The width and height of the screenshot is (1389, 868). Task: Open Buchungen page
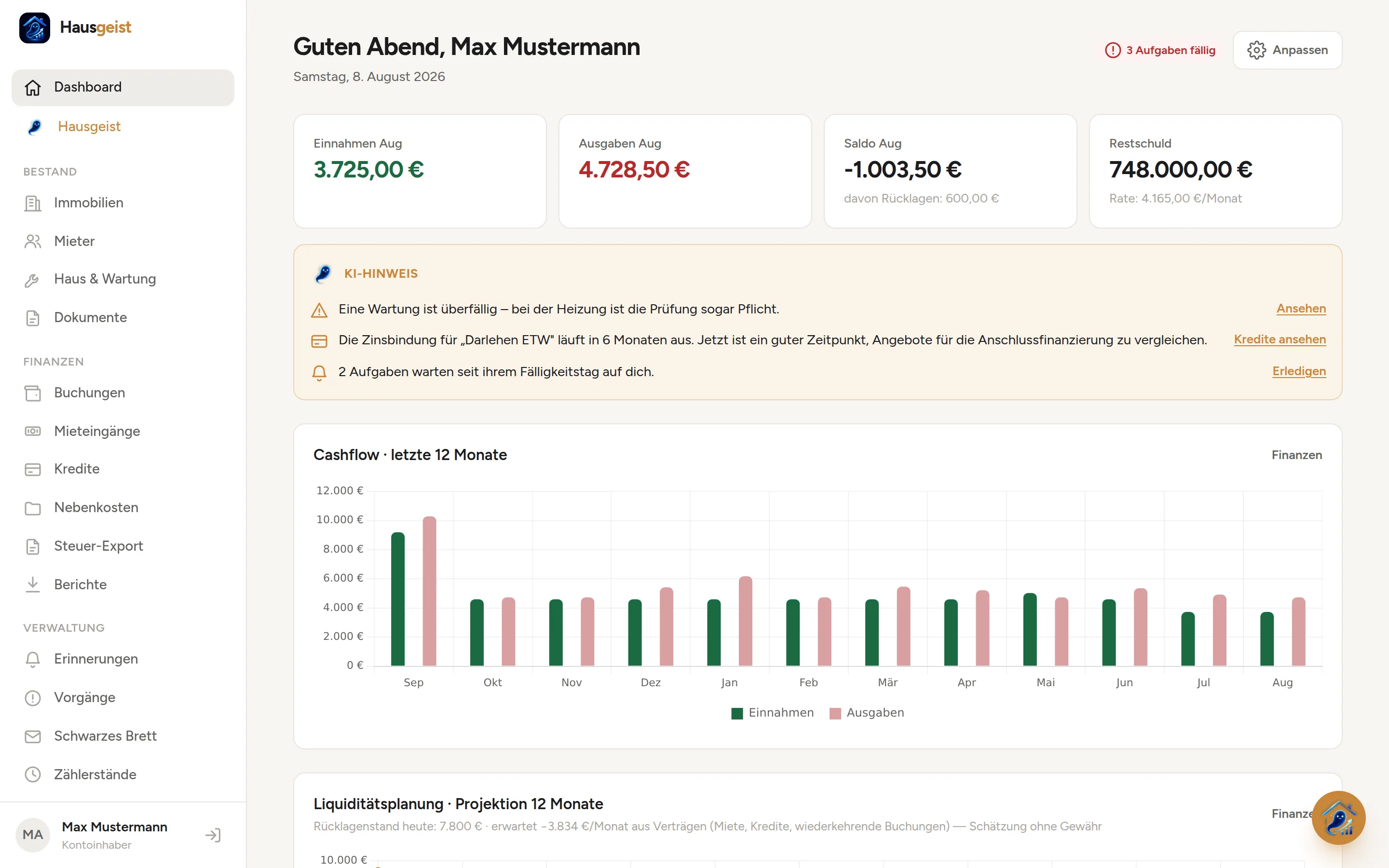[x=123, y=393]
